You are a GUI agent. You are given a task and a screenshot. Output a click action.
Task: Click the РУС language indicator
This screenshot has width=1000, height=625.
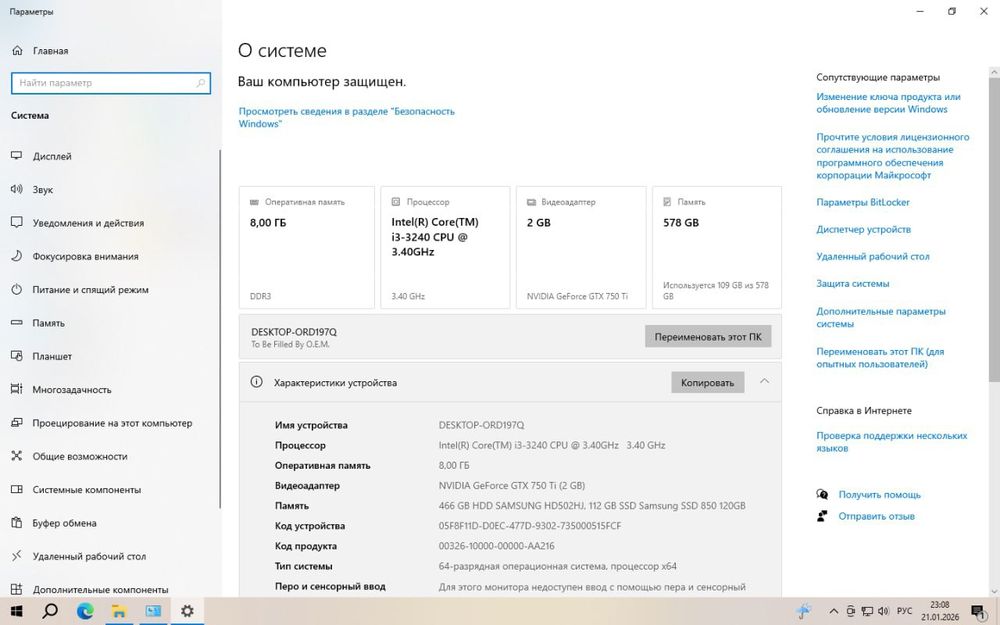(904, 611)
